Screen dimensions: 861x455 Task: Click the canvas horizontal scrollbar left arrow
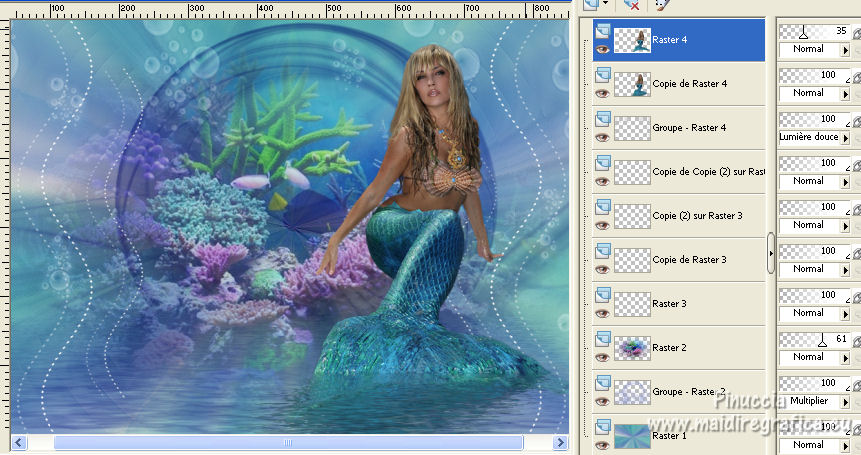point(19,442)
